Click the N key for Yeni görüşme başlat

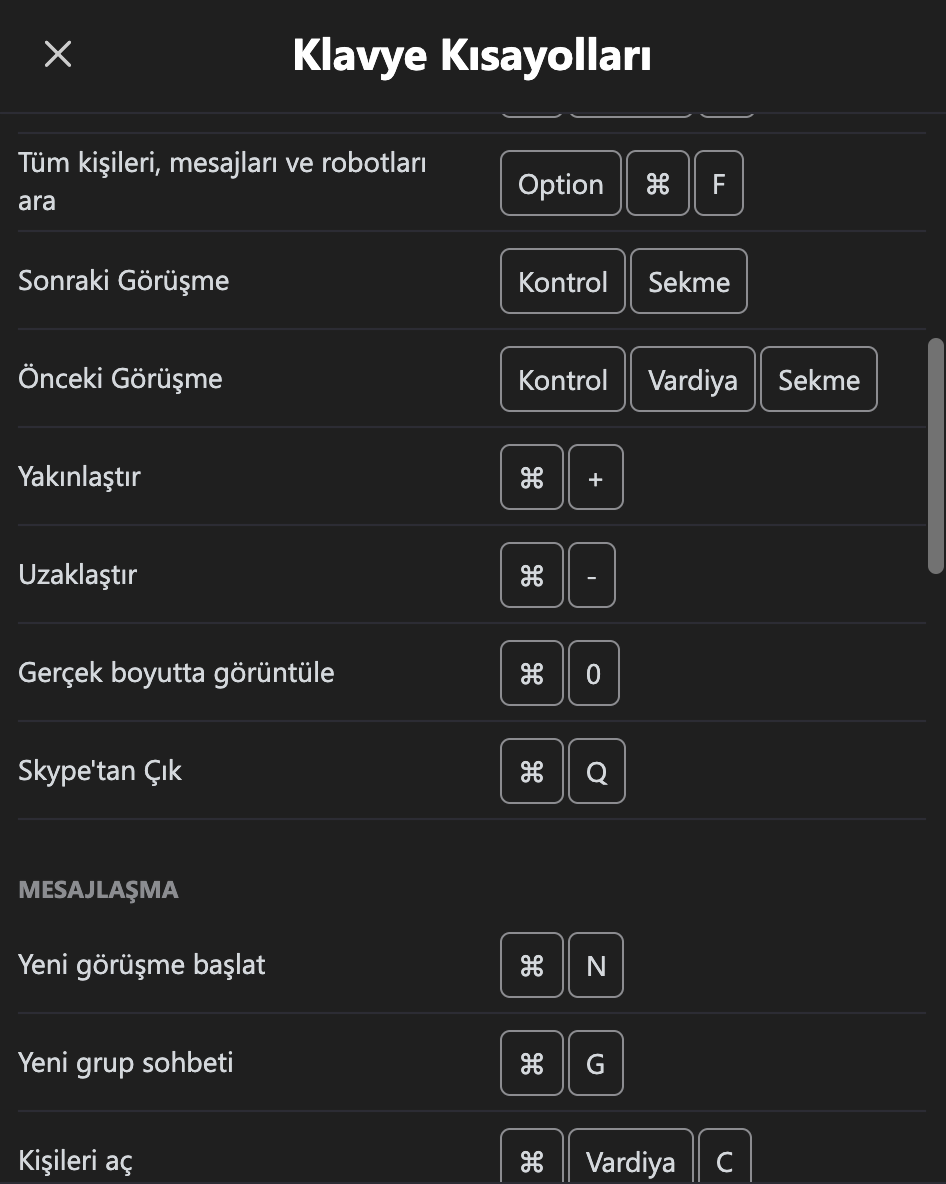(595, 966)
